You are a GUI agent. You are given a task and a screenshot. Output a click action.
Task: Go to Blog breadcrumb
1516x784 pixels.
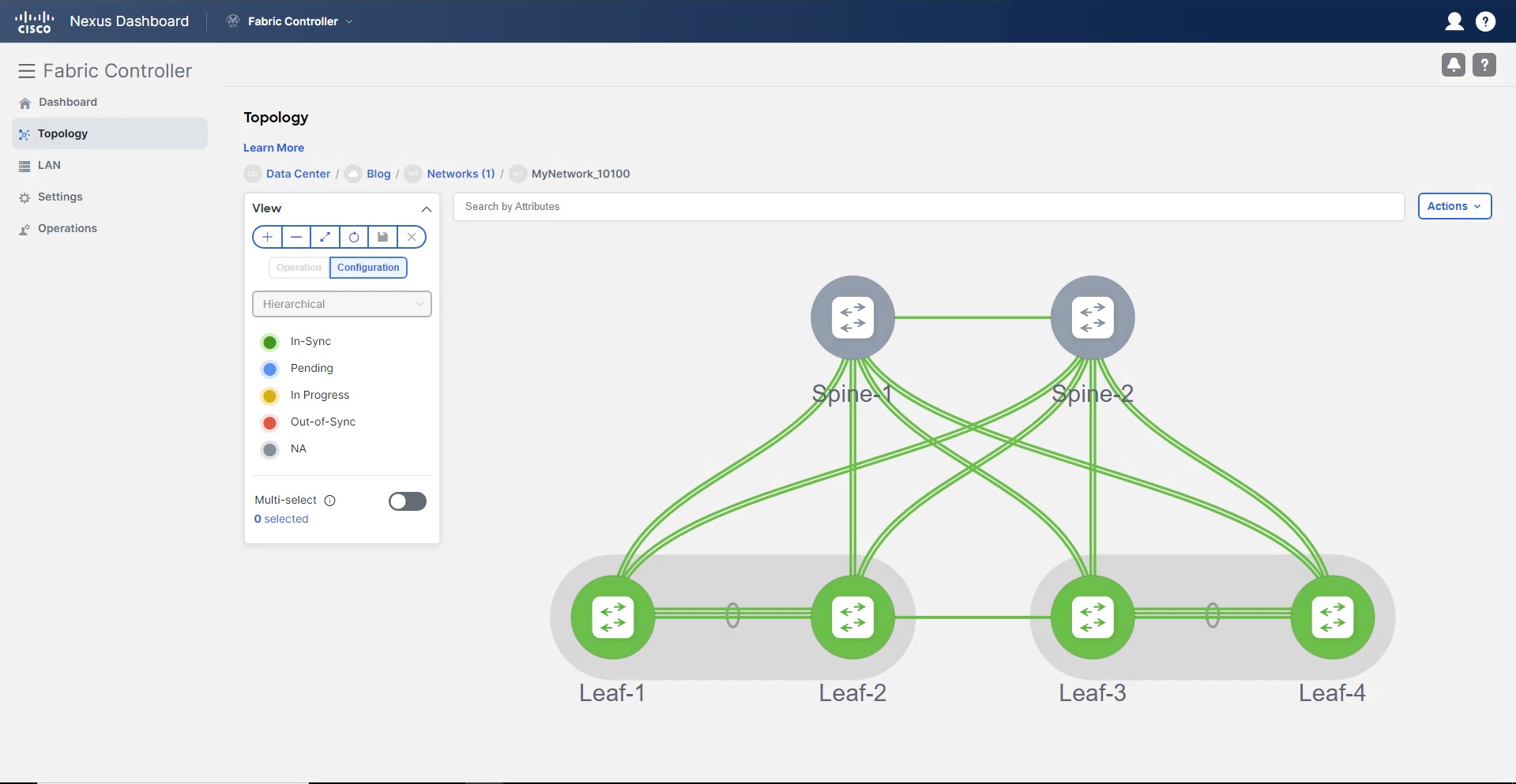[378, 174]
